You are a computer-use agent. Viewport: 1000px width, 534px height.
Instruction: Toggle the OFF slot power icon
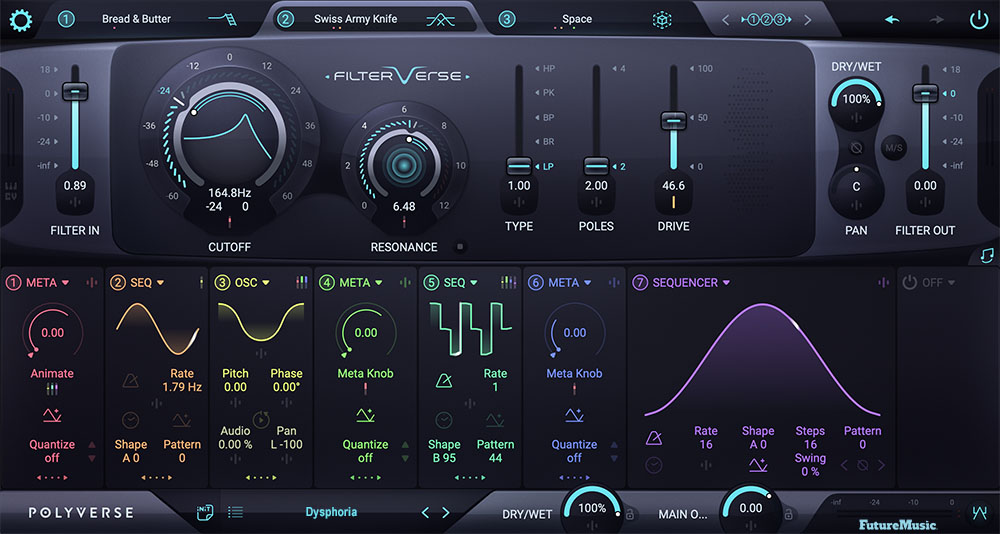tap(909, 283)
